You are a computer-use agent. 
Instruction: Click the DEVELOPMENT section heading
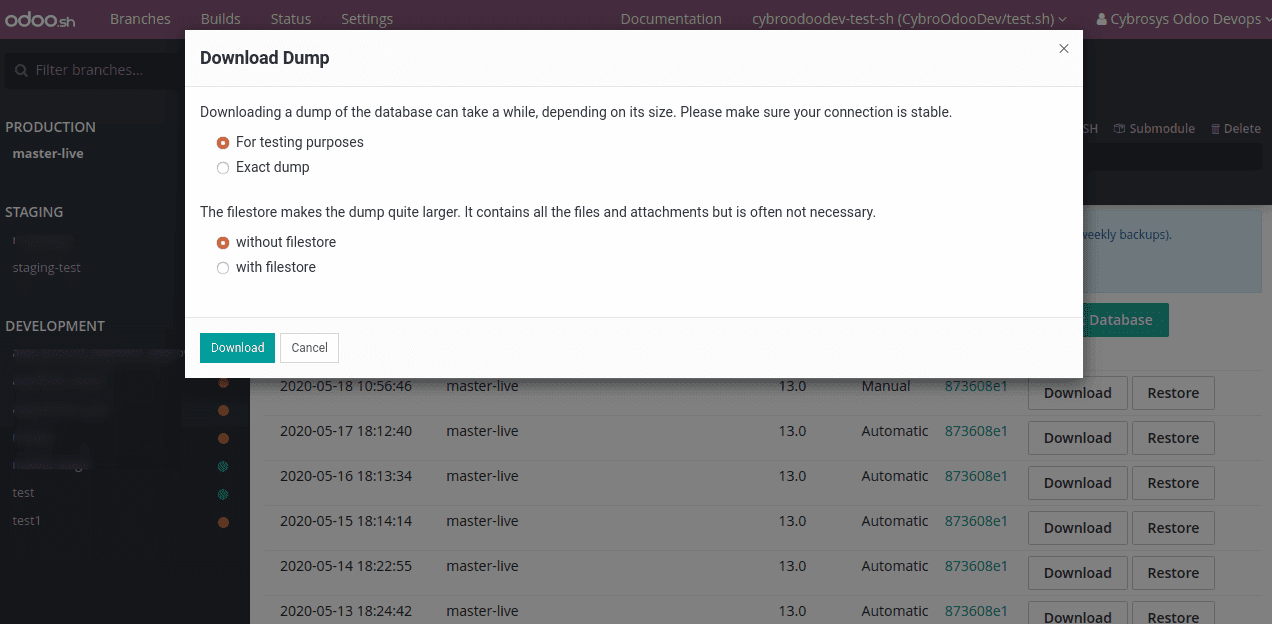[55, 326]
